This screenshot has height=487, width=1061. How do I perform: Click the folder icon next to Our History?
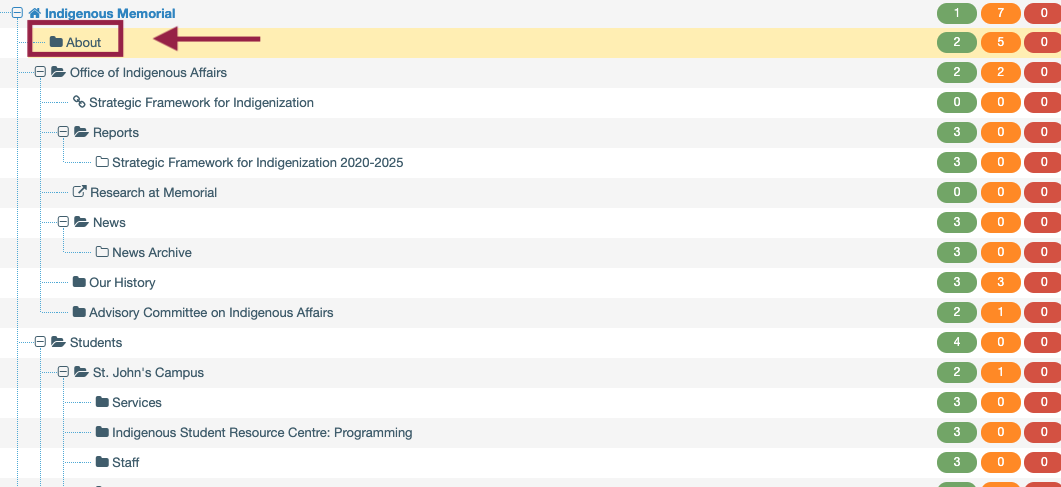(79, 282)
